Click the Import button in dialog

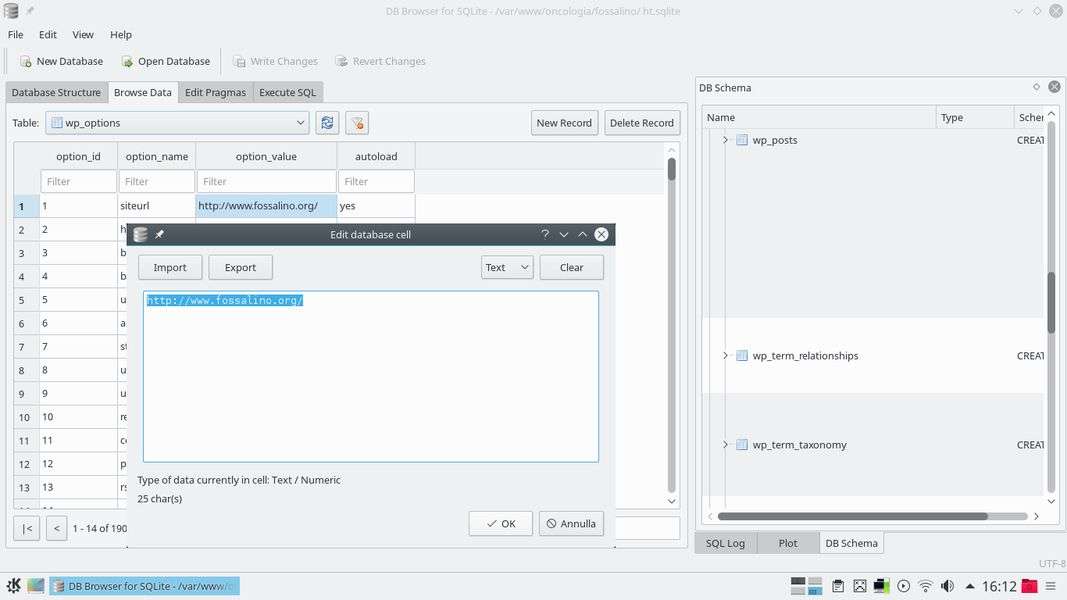pos(170,267)
